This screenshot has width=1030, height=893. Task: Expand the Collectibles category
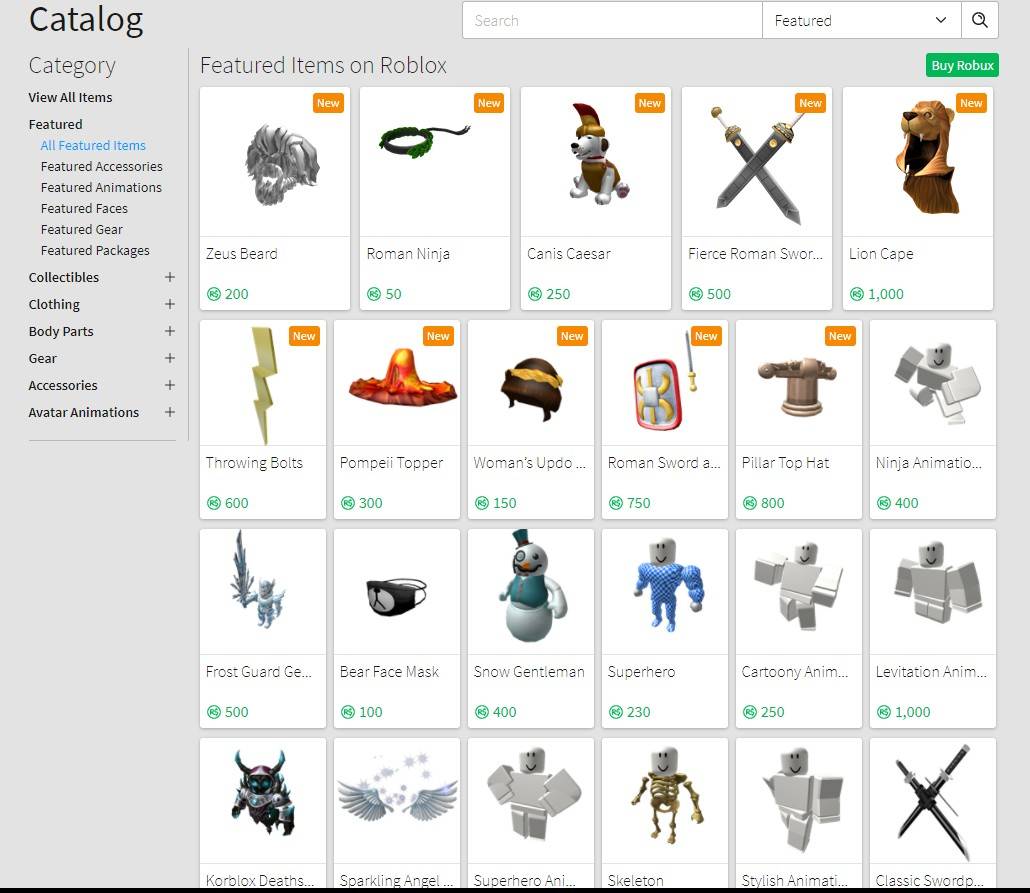[169, 277]
